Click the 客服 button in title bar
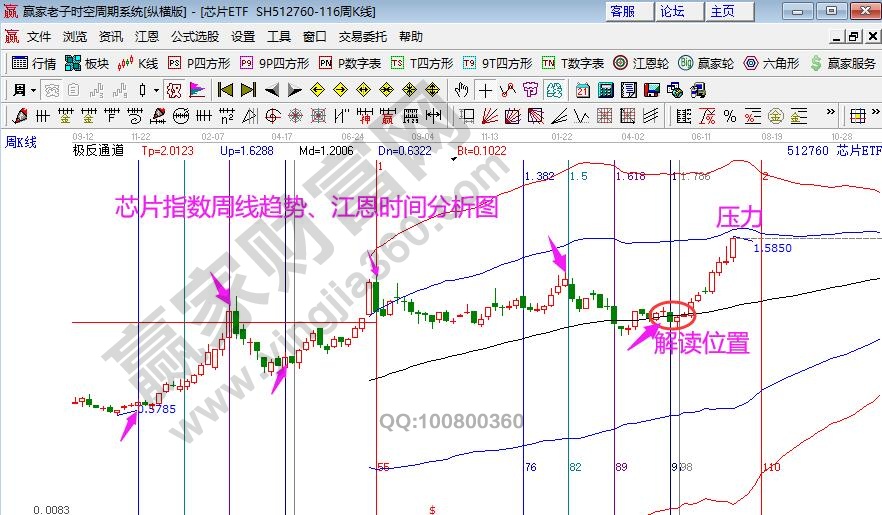882x515 pixels. click(622, 11)
